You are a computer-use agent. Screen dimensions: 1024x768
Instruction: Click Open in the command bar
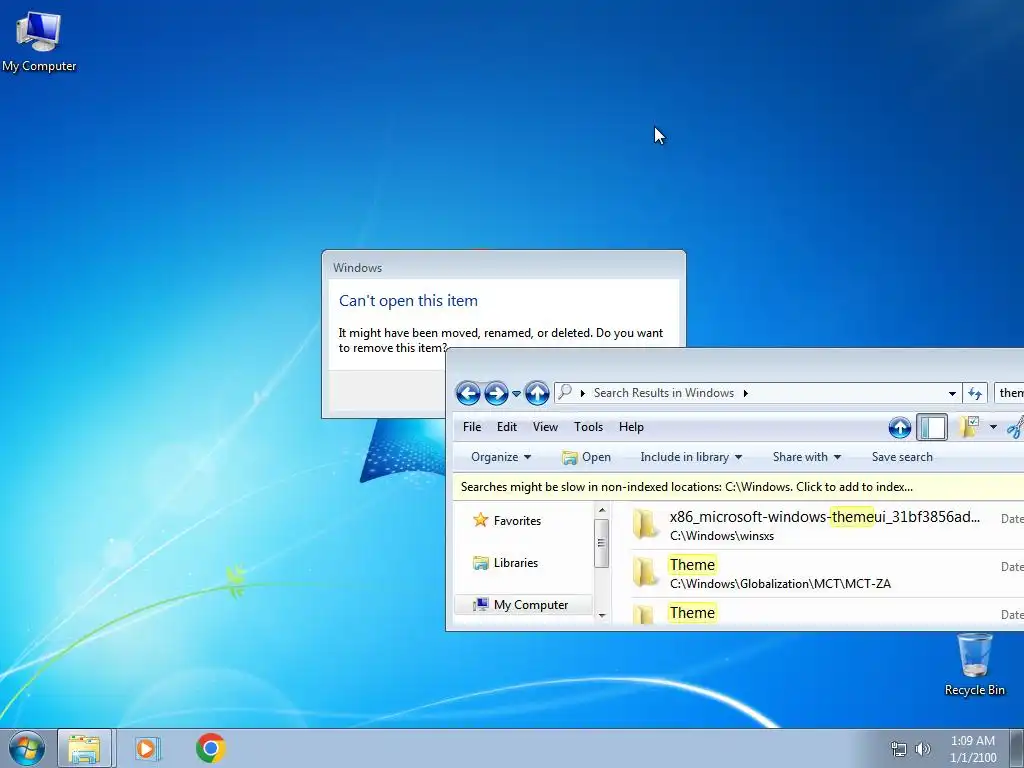586,457
